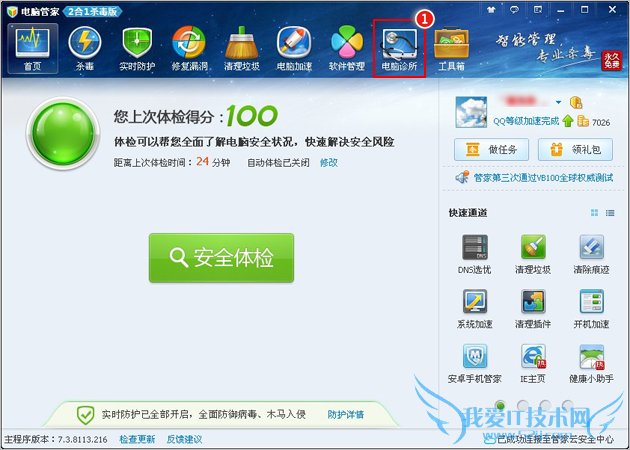The height and width of the screenshot is (450, 630).
Task: Click the QQ等级加速完成 link
Action: [526, 121]
